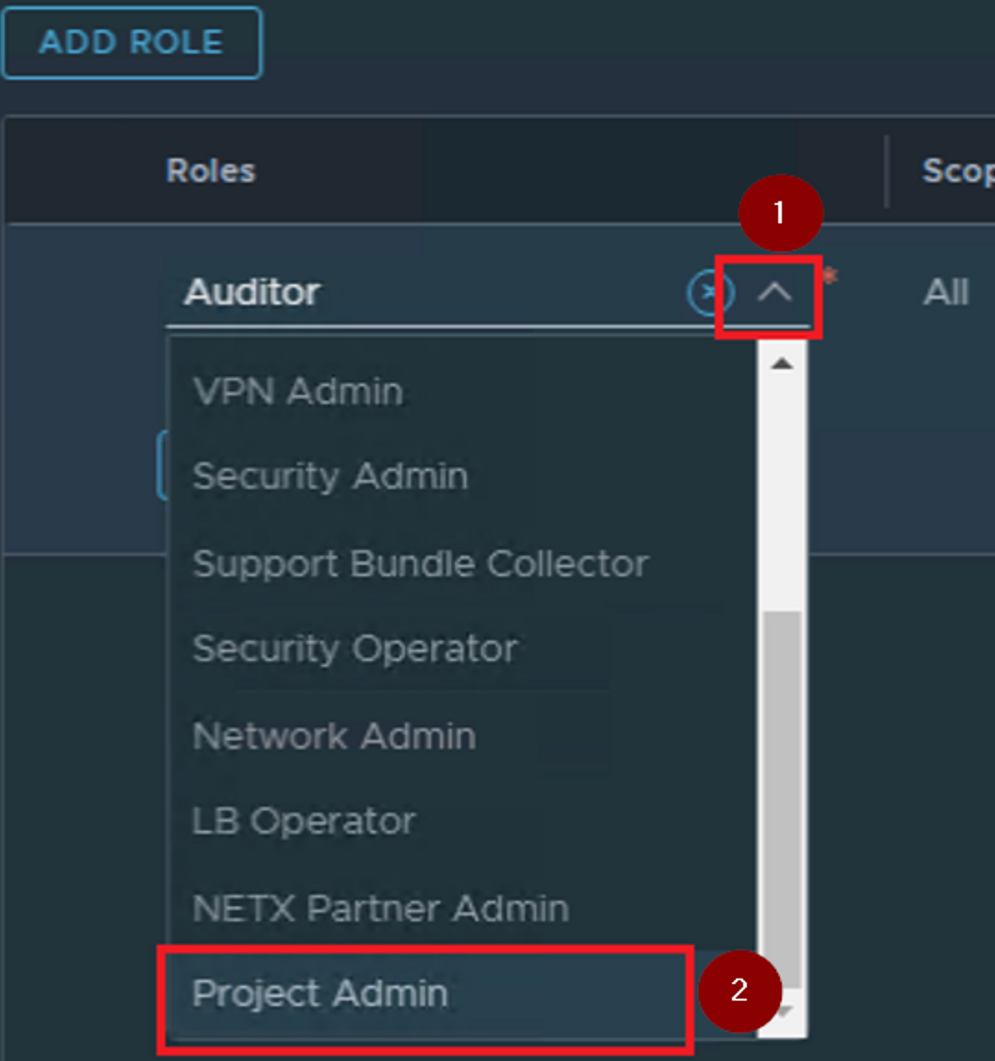Click the red step 2 marker
Screen dimensions: 995x1061
[x=739, y=990]
